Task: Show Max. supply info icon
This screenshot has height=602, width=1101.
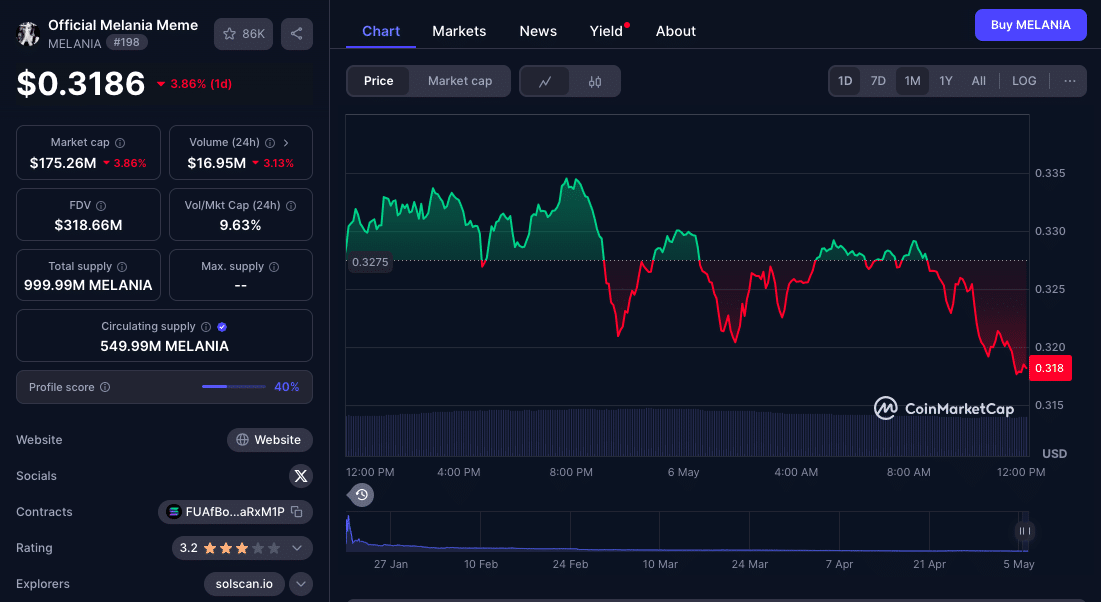Action: (x=274, y=267)
